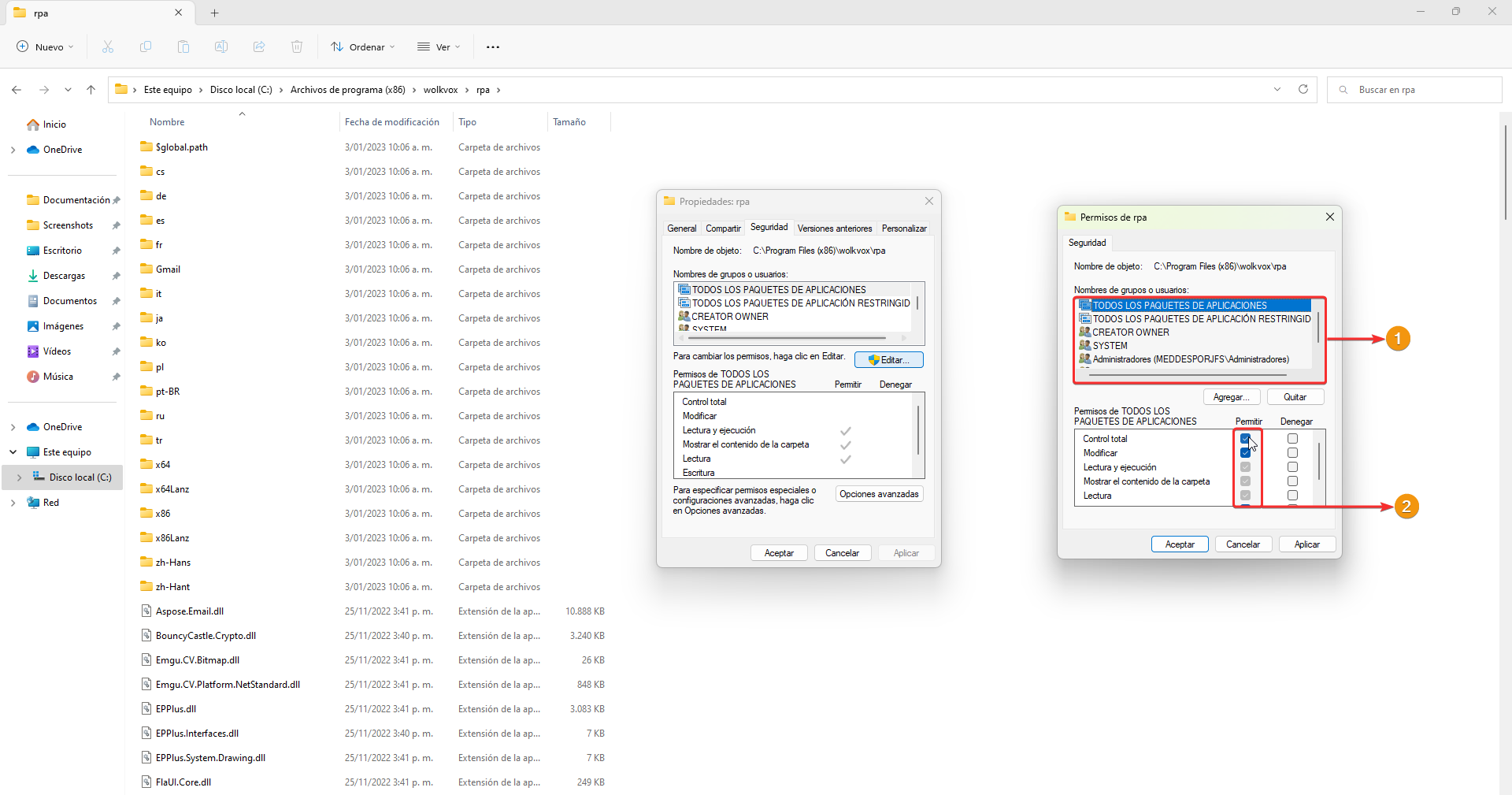Expand the address bar history dropdown
The image size is (1512, 795).
(x=1277, y=89)
